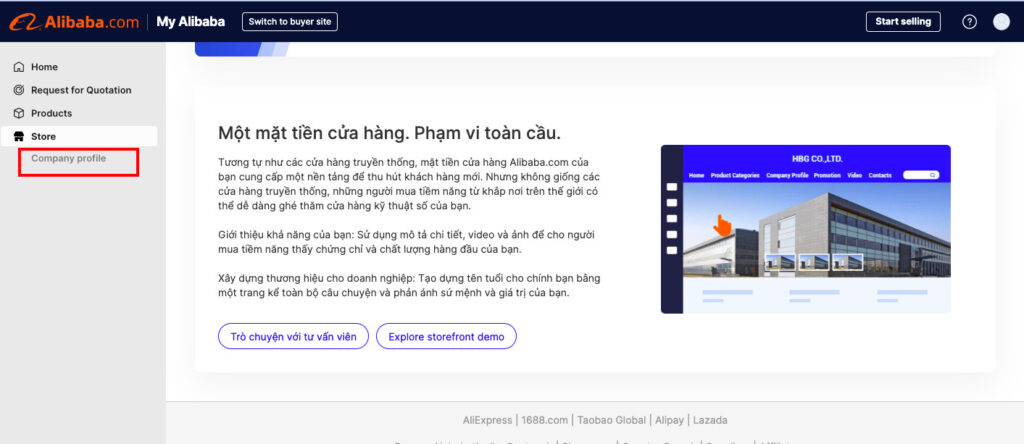This screenshot has width=1024, height=444.
Task: Click the Store shop icon
Action: tap(18, 136)
